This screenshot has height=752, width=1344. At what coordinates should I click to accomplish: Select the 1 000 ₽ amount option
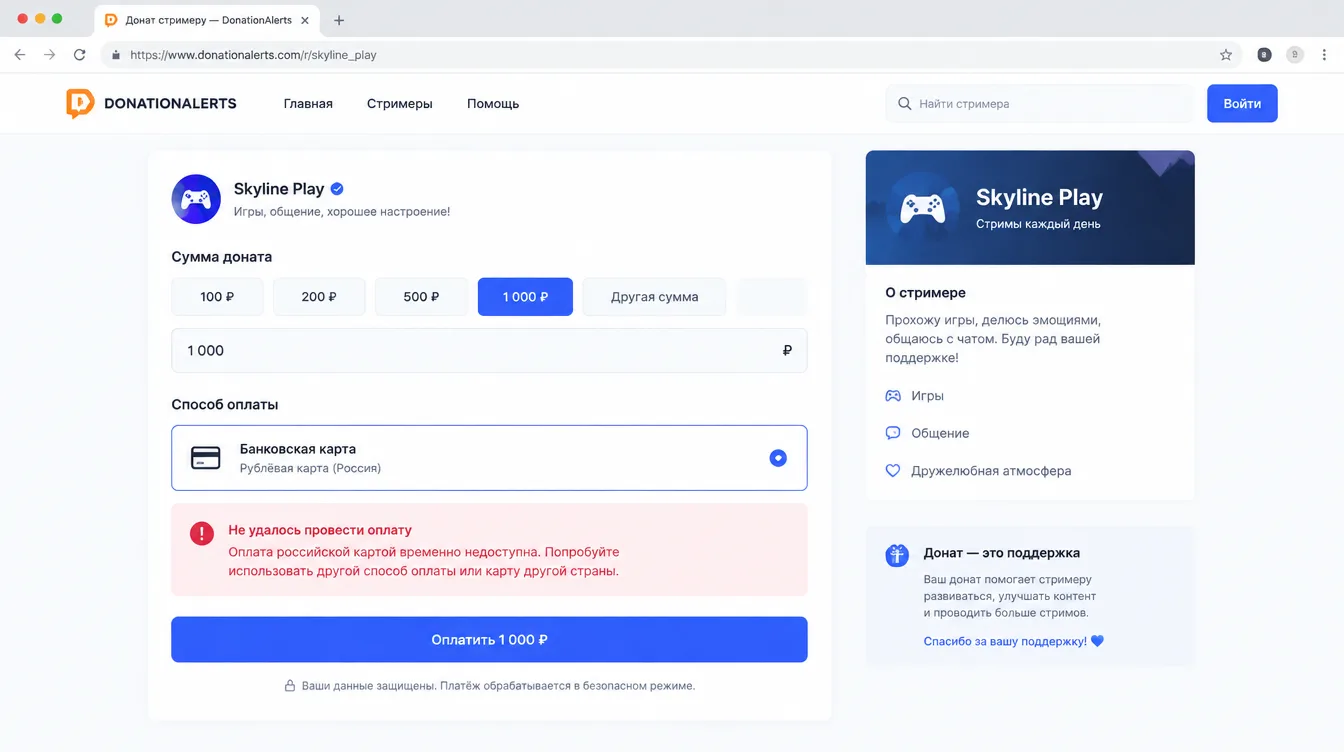tap(525, 297)
